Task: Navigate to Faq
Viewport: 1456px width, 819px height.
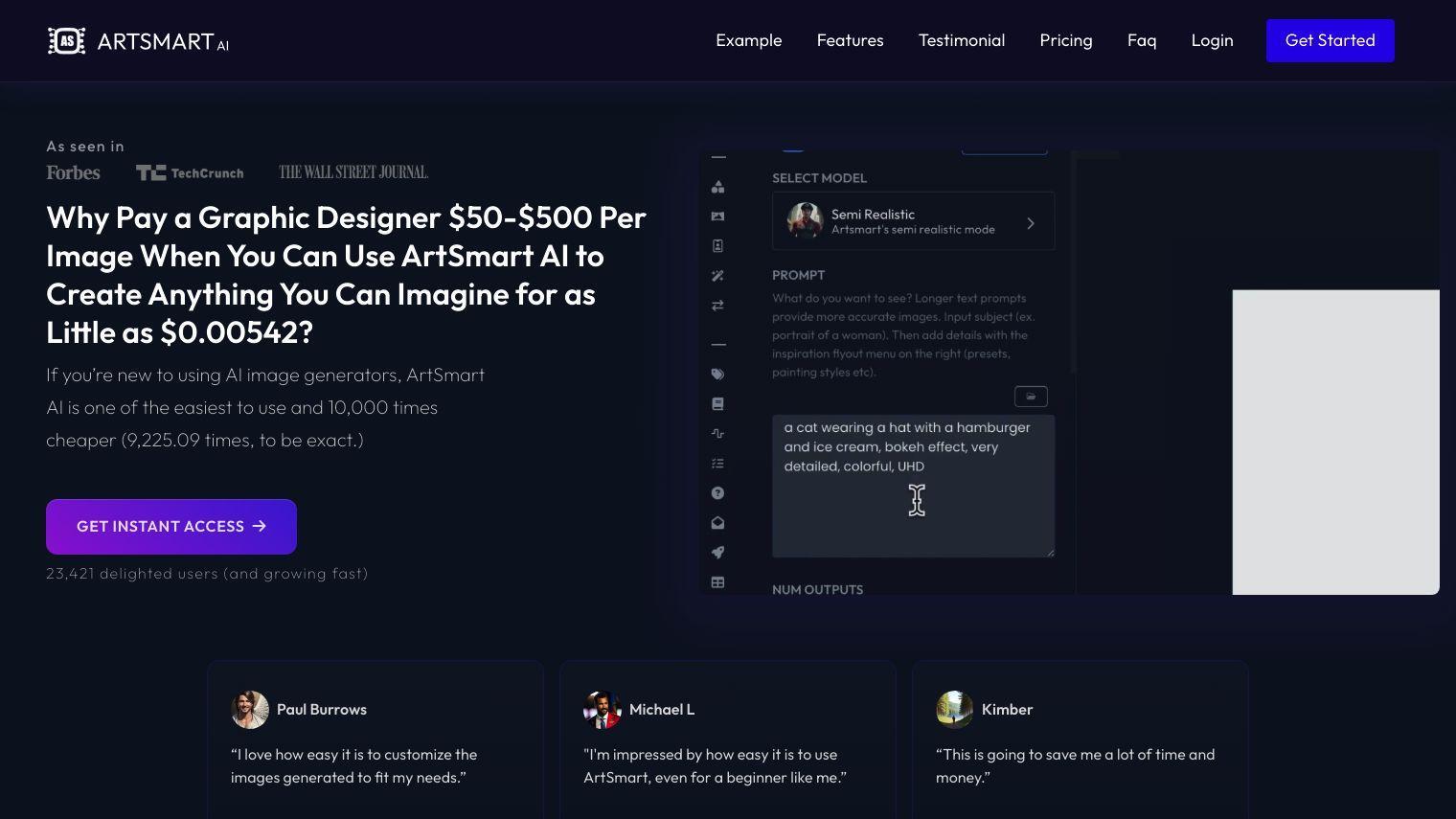Action: tap(1142, 40)
